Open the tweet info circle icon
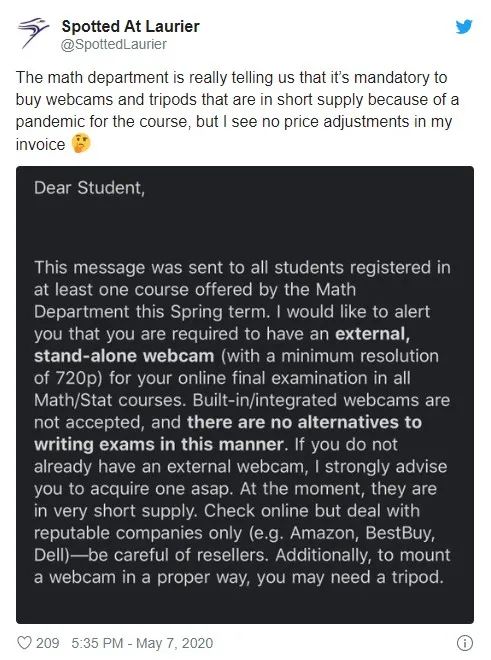Screen dimensions: 491x660 464,643
